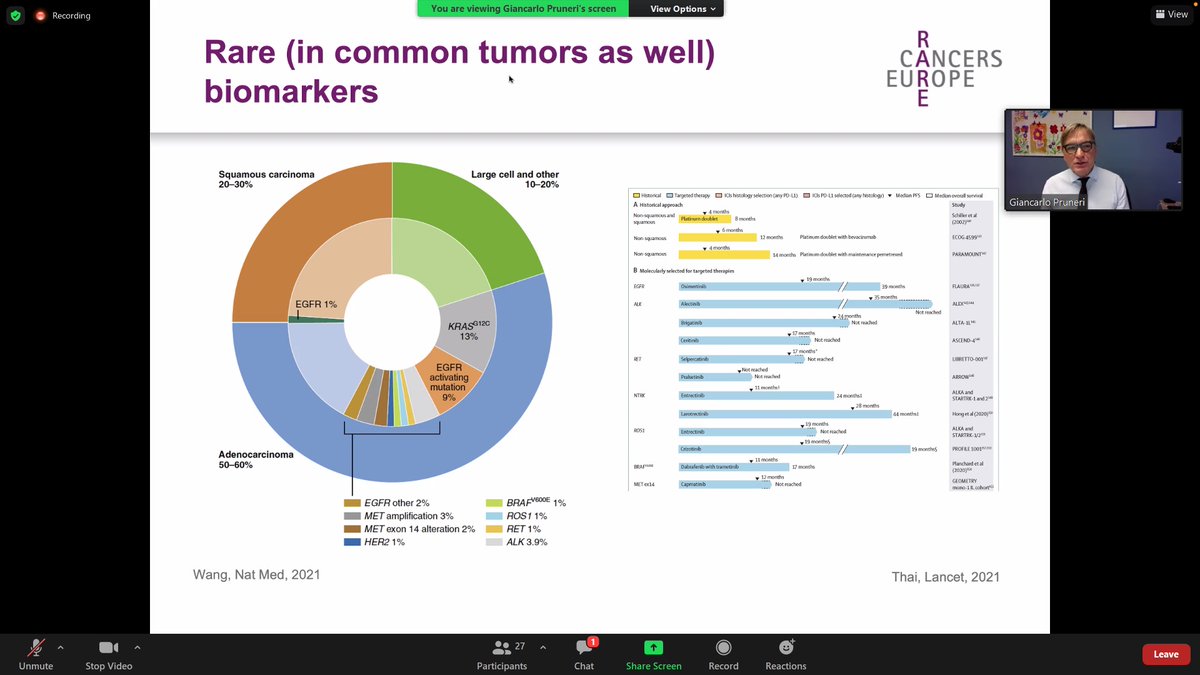Click the 'ALK 3.9%' legend swatch
The width and height of the screenshot is (1200, 675).
493,542
